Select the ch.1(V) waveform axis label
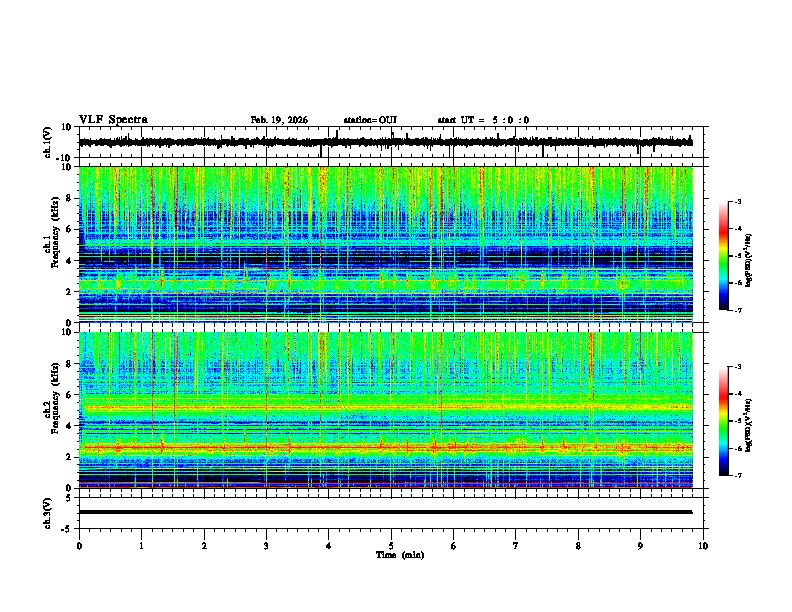The image size is (792, 612). click(48, 142)
